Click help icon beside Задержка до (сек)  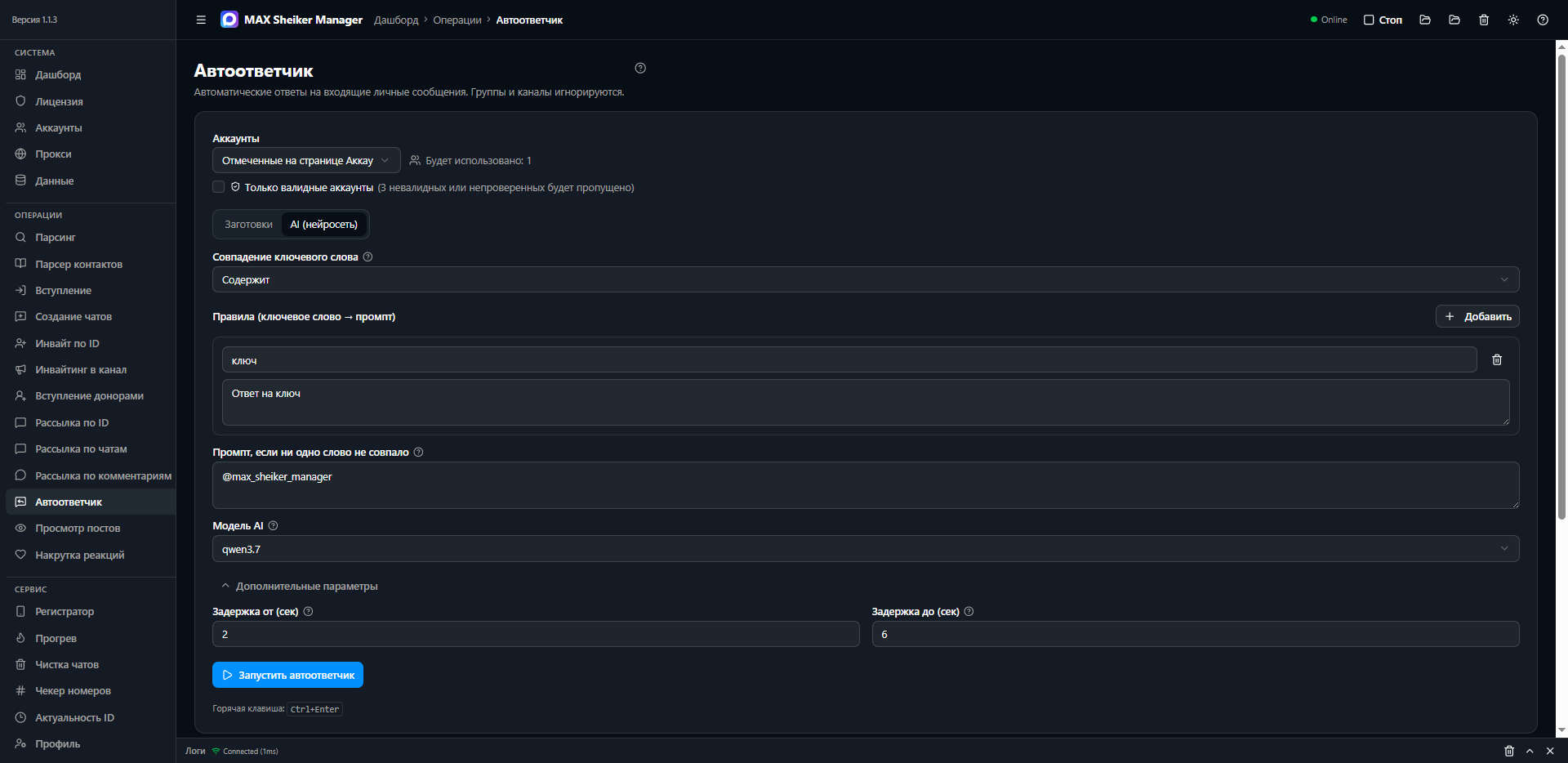(x=969, y=611)
